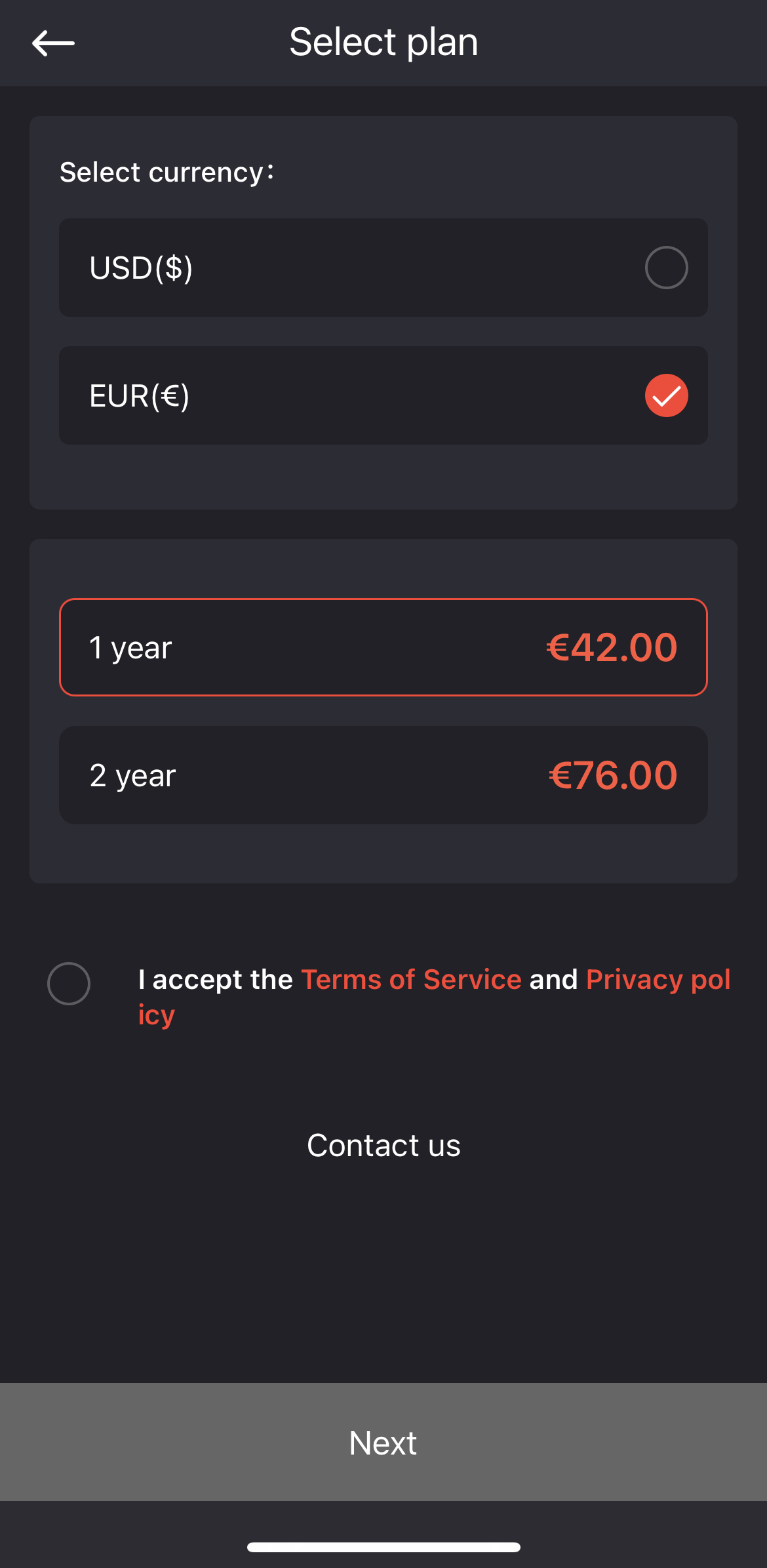Viewport: 767px width, 1568px height.
Task: Click the wrapped "icy" link text
Action: tap(157, 1015)
